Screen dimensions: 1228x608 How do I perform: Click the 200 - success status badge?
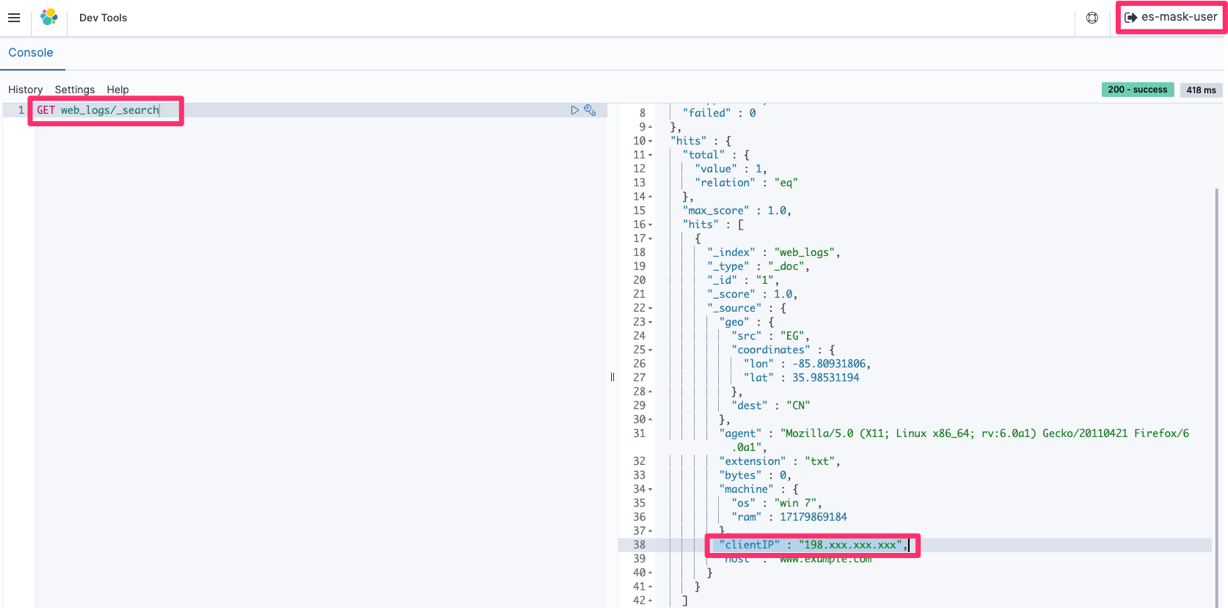point(1138,89)
